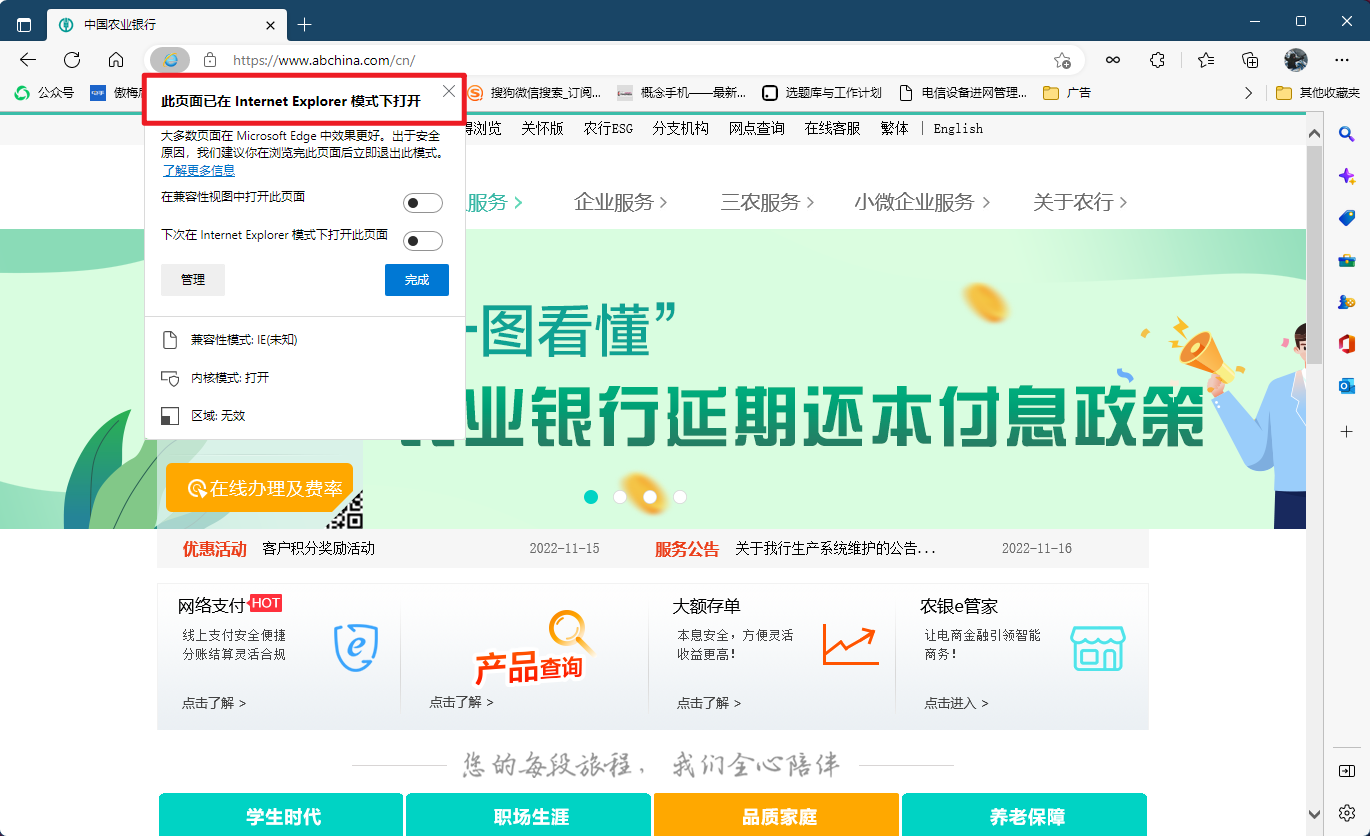Screen dimensions: 1370x836
Task: Click the 完成 button in the IE mode dialog
Action: tap(416, 280)
